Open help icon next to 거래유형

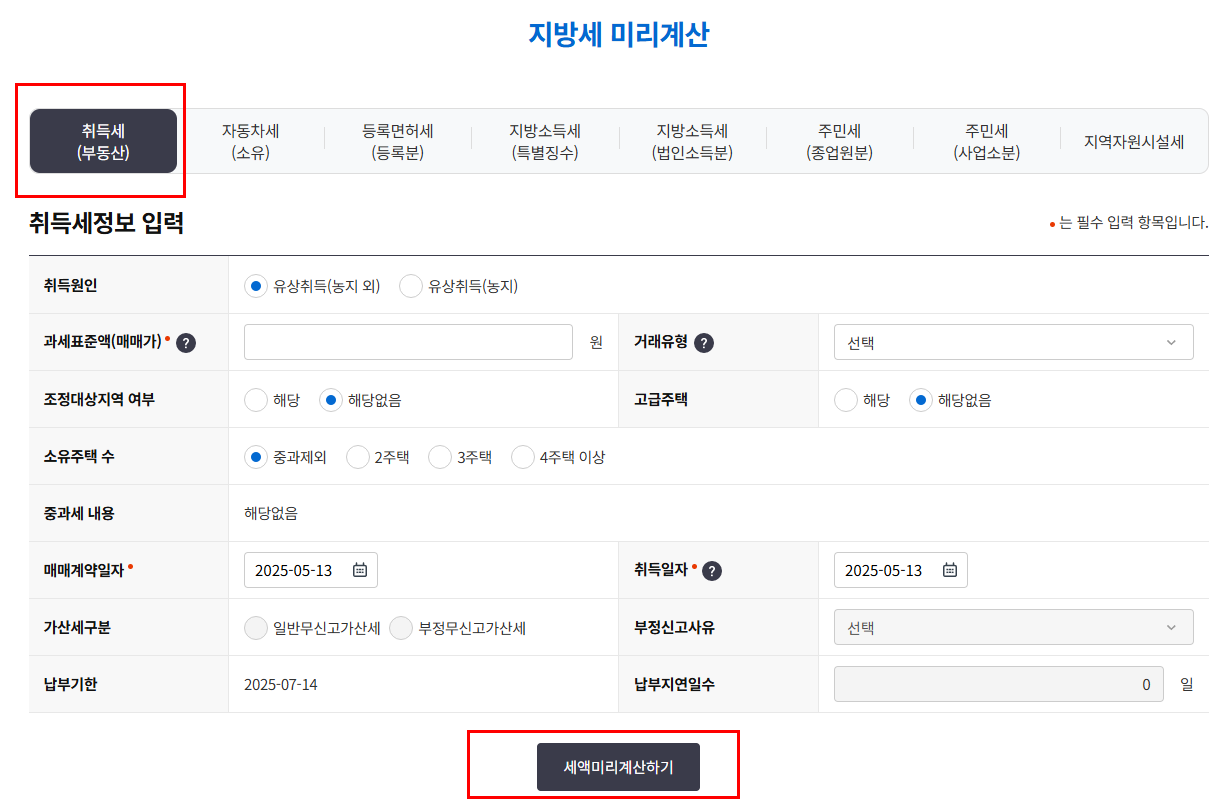pyautogui.click(x=704, y=343)
